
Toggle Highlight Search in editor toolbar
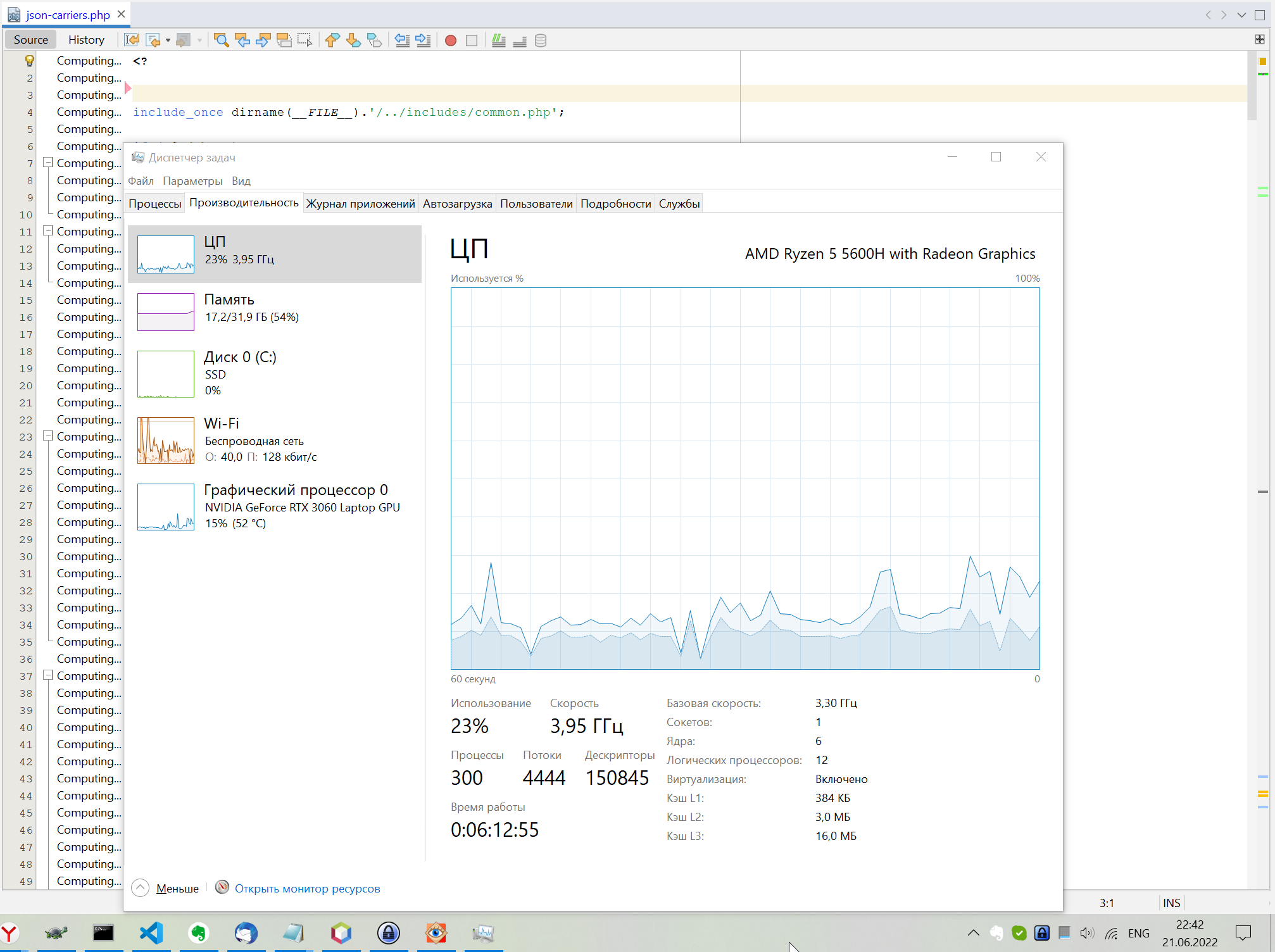click(x=284, y=40)
